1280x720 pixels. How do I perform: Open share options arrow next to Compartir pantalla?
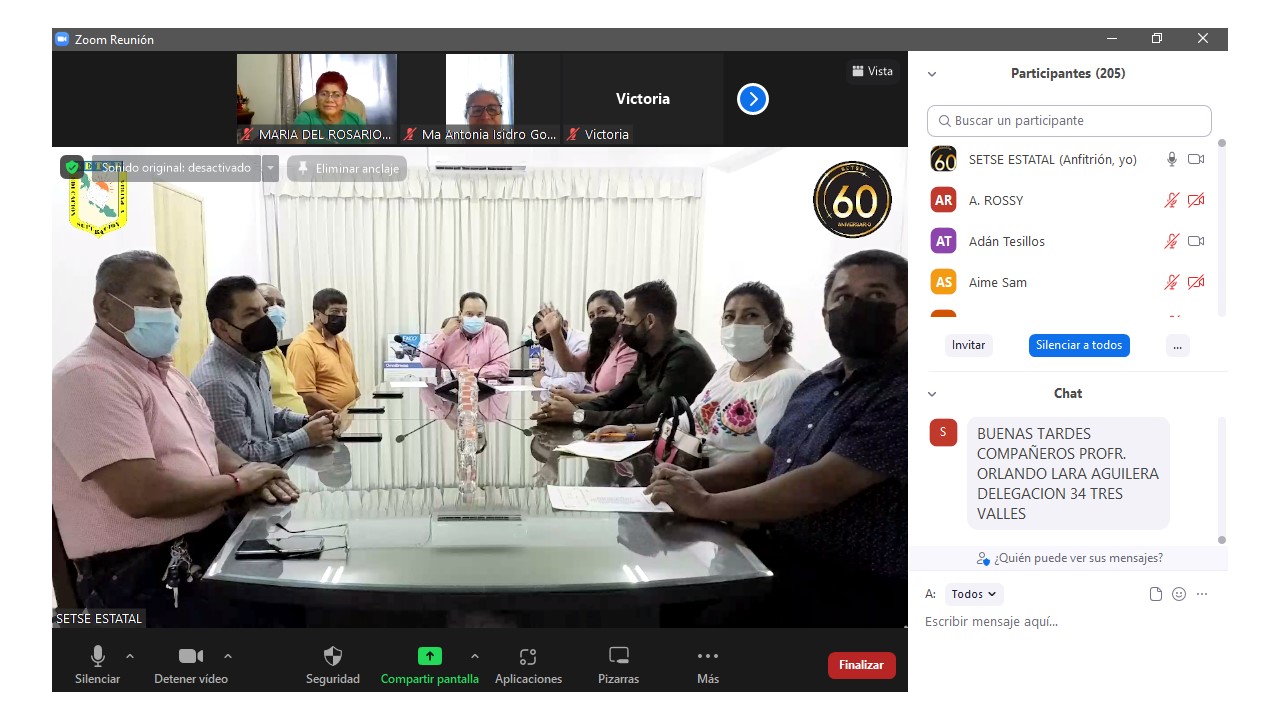point(474,656)
